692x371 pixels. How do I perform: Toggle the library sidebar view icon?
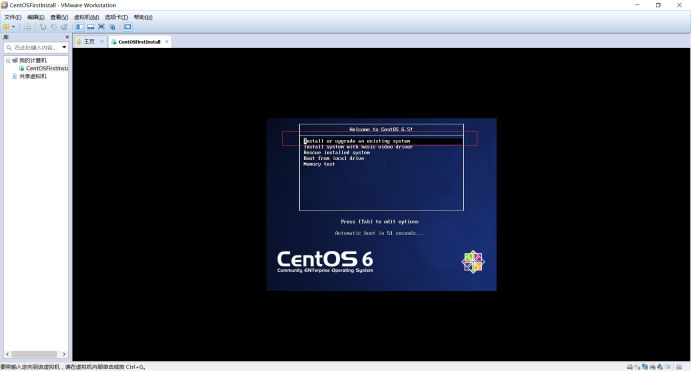[x=79, y=27]
